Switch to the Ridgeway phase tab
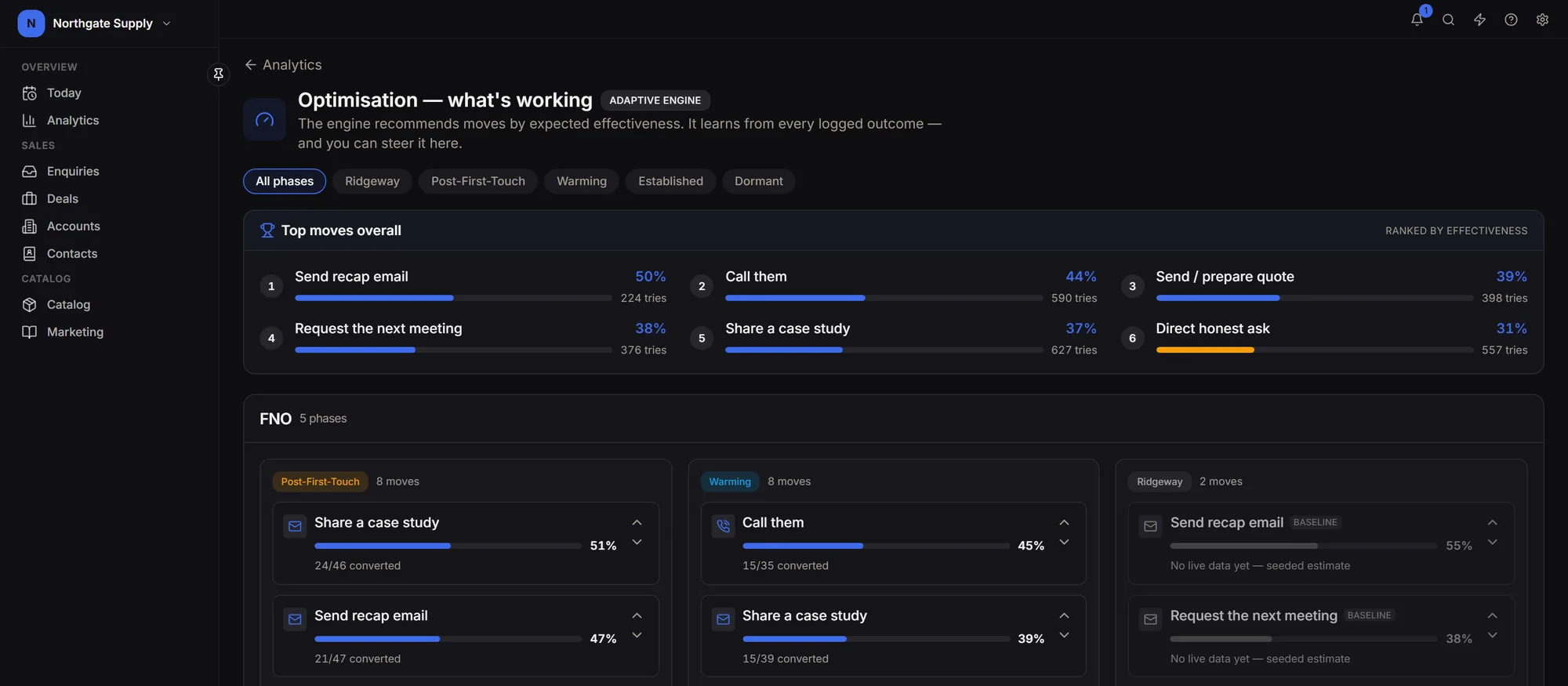This screenshot has height=686, width=1568. 372,181
